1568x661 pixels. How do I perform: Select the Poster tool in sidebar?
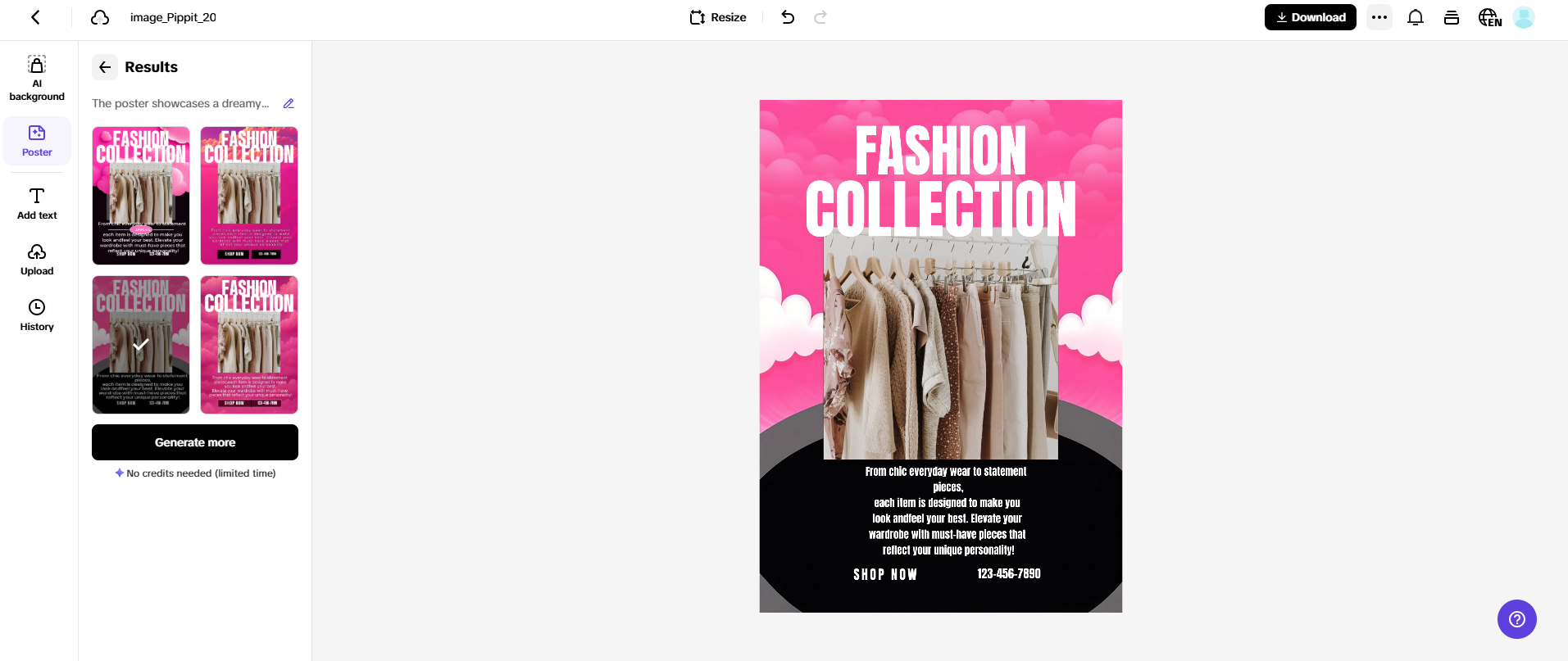37,141
